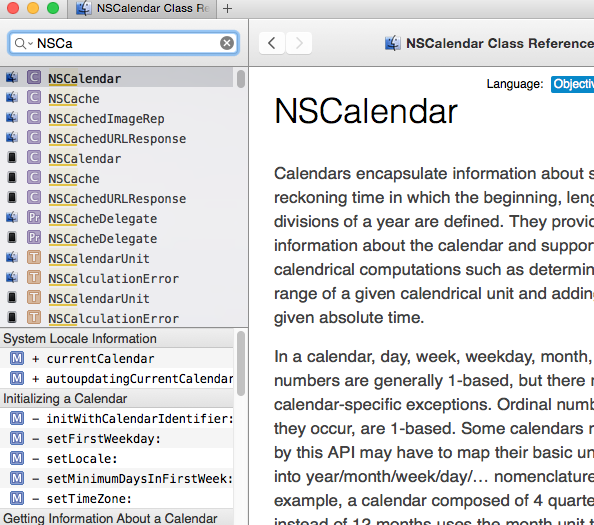Jump to setMinimumDaysInFirstWeek: method
The height and width of the screenshot is (525, 594).
(x=117, y=479)
